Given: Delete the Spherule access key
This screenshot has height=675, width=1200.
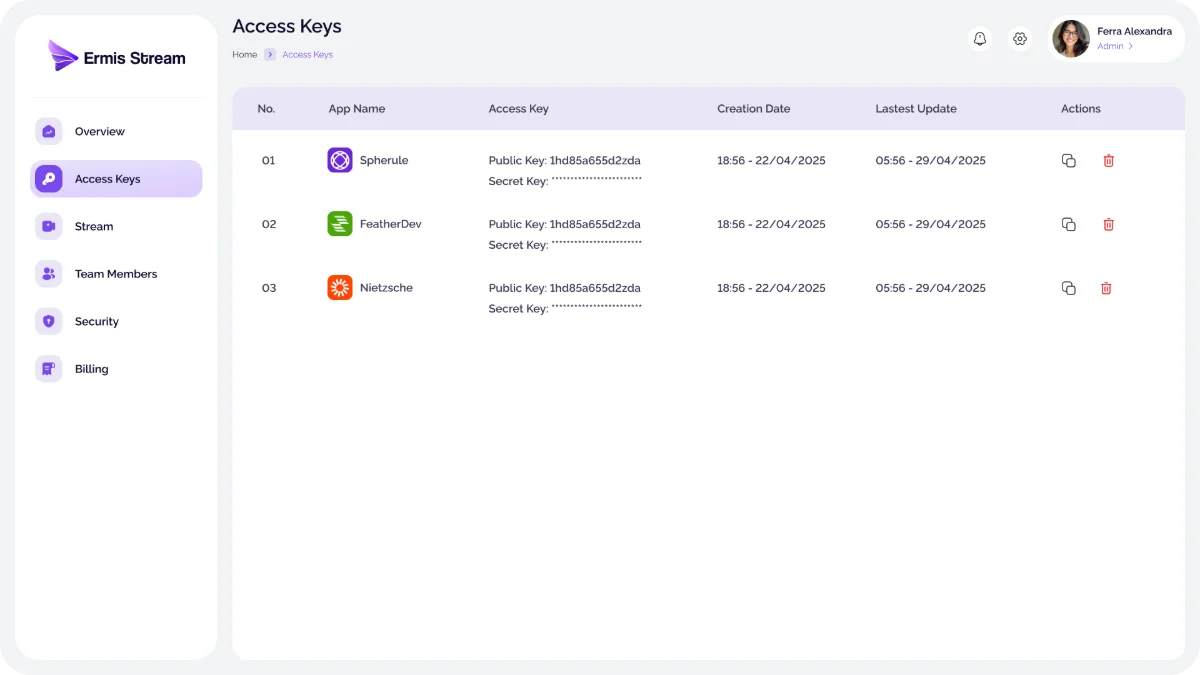Looking at the screenshot, I should coord(1108,161).
